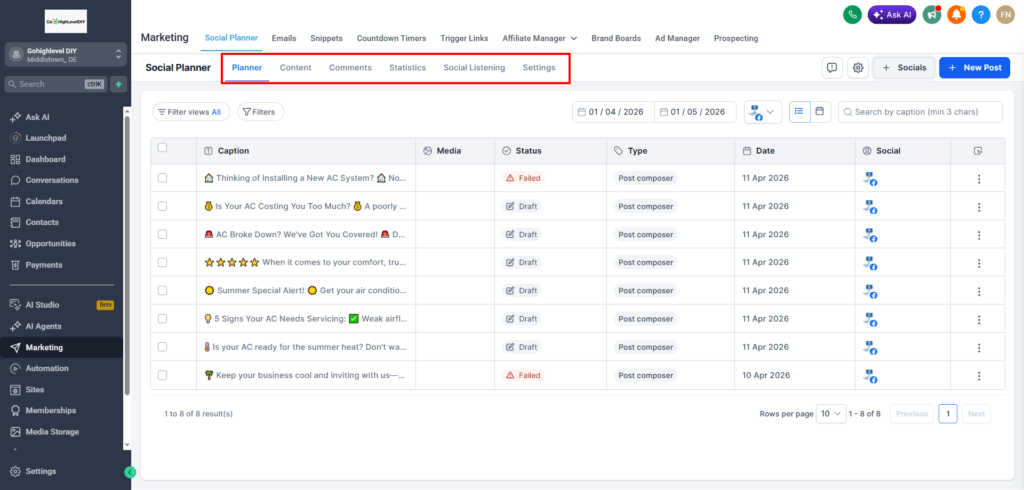Open row actions for Keep your business cool post
This screenshot has height=490, width=1024.
[x=978, y=376]
